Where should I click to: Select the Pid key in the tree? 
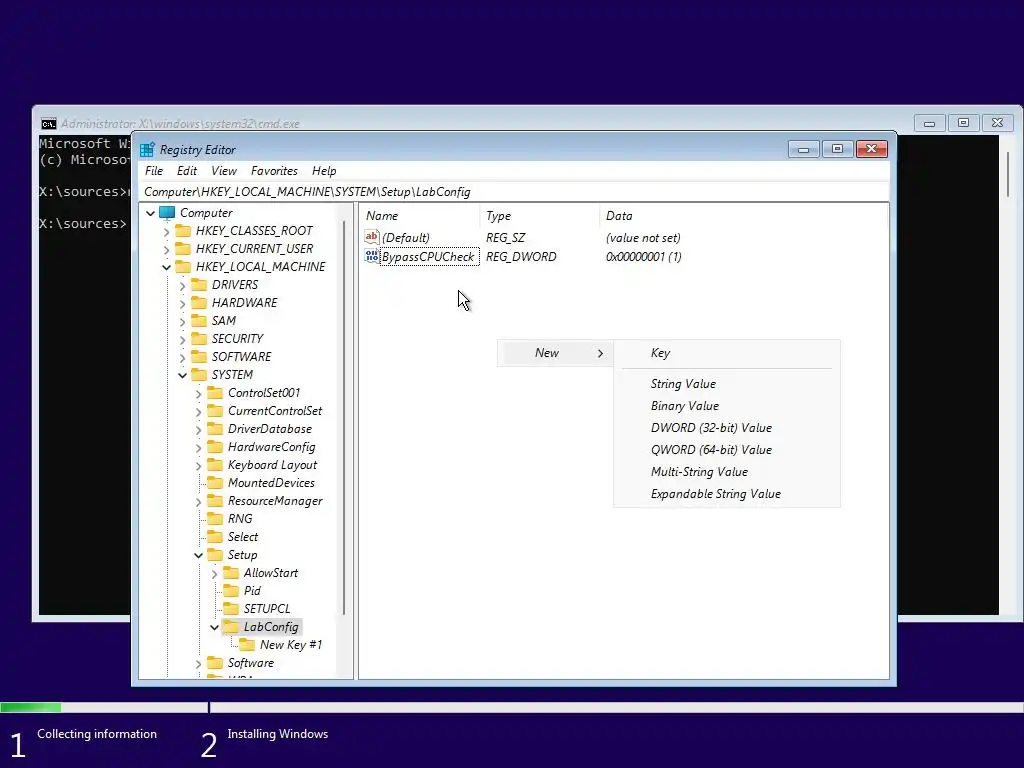[x=252, y=591]
